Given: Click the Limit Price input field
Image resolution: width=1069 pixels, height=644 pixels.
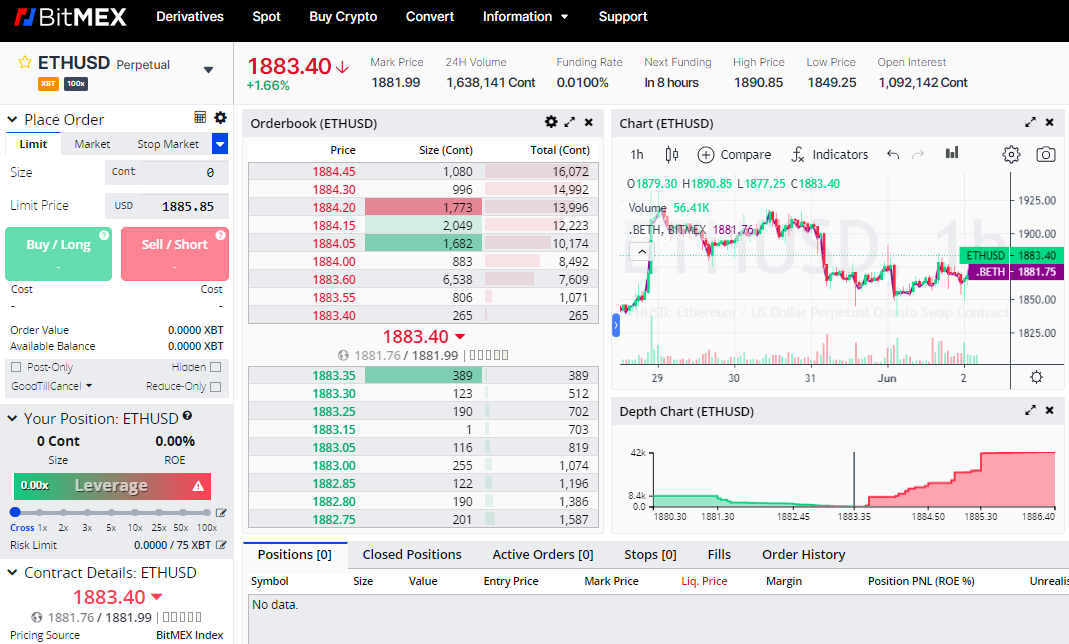Looking at the screenshot, I should [166, 206].
